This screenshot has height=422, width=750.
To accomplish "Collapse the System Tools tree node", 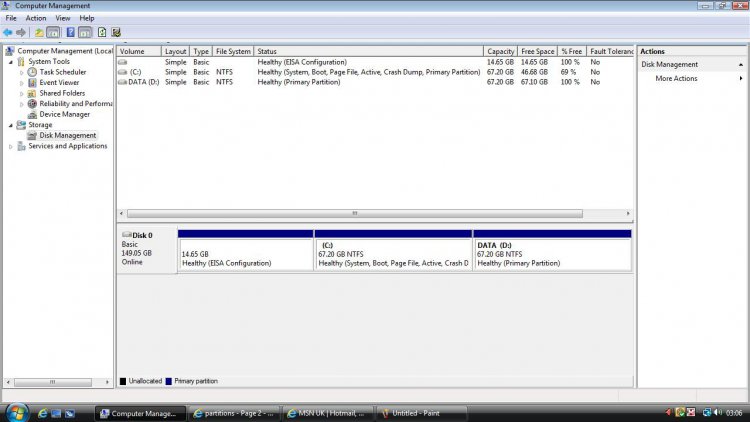I will coord(11,62).
